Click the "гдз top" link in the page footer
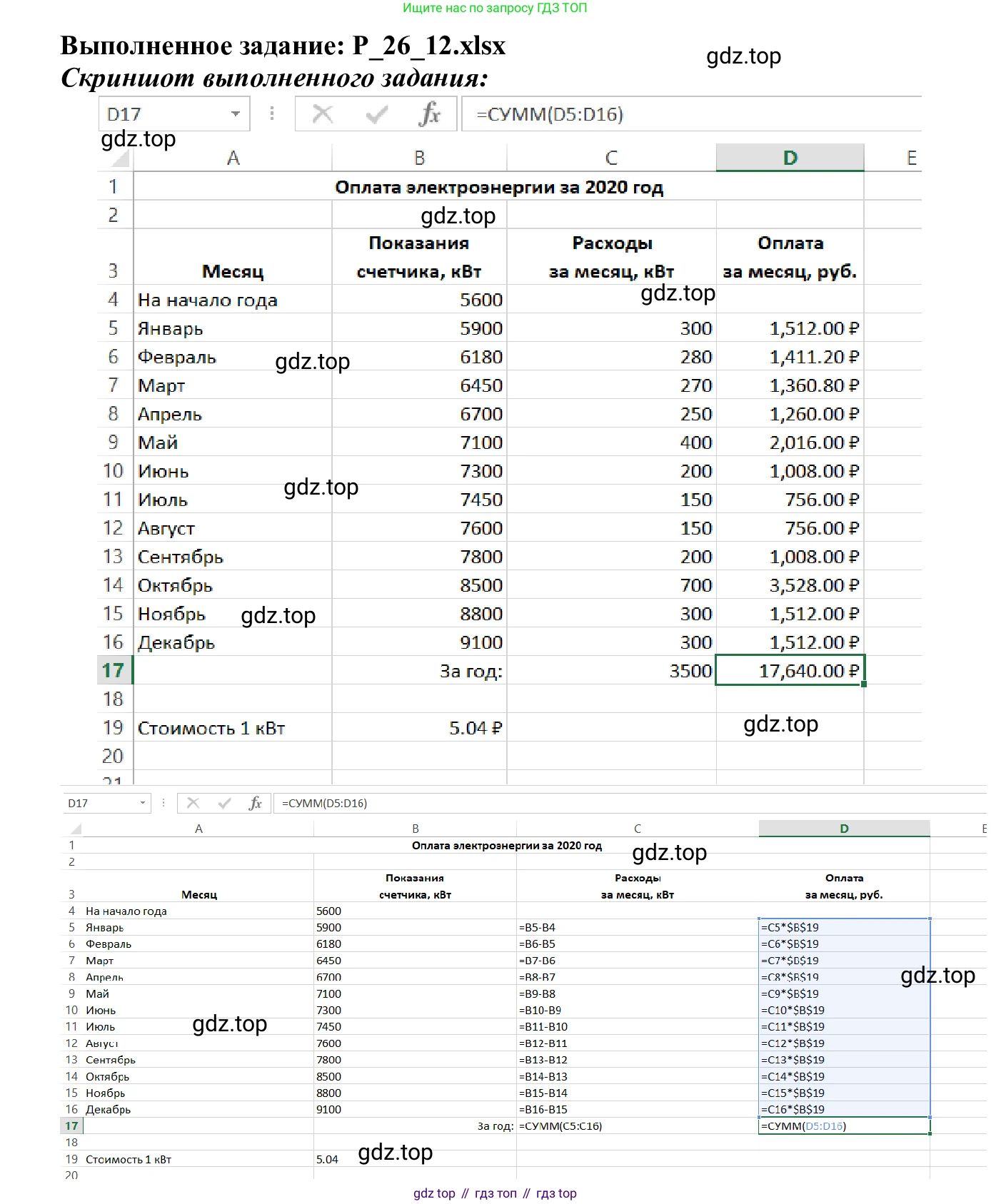The image size is (991, 1204). coord(556,1193)
